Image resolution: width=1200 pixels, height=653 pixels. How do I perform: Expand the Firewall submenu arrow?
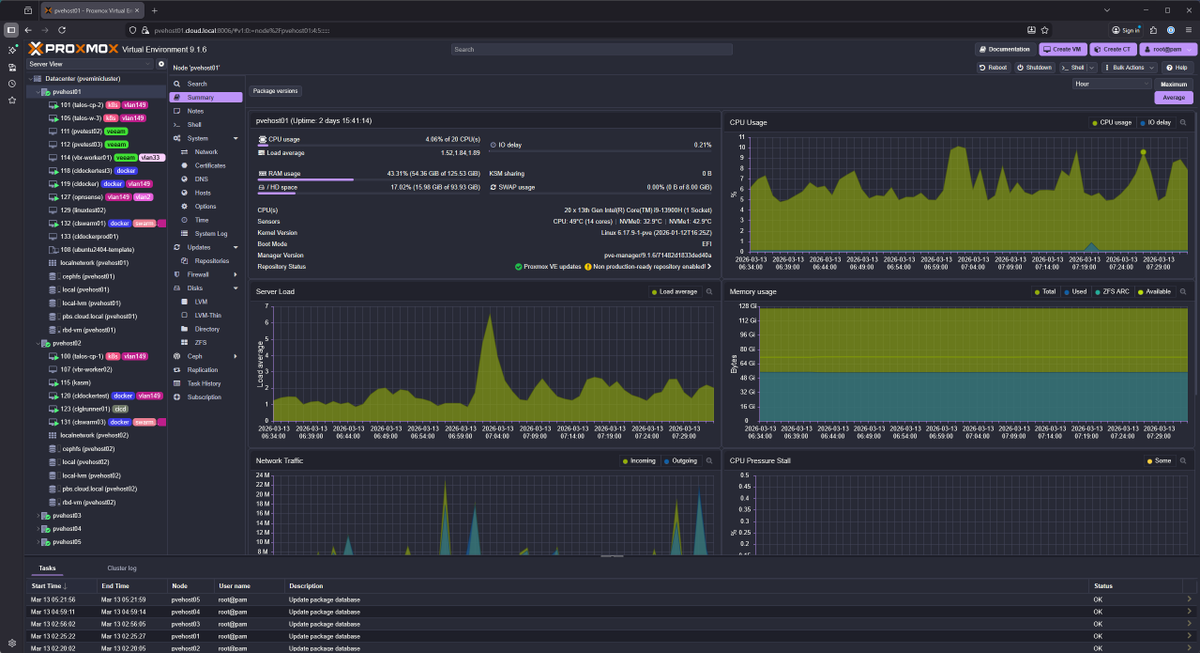click(x=236, y=274)
